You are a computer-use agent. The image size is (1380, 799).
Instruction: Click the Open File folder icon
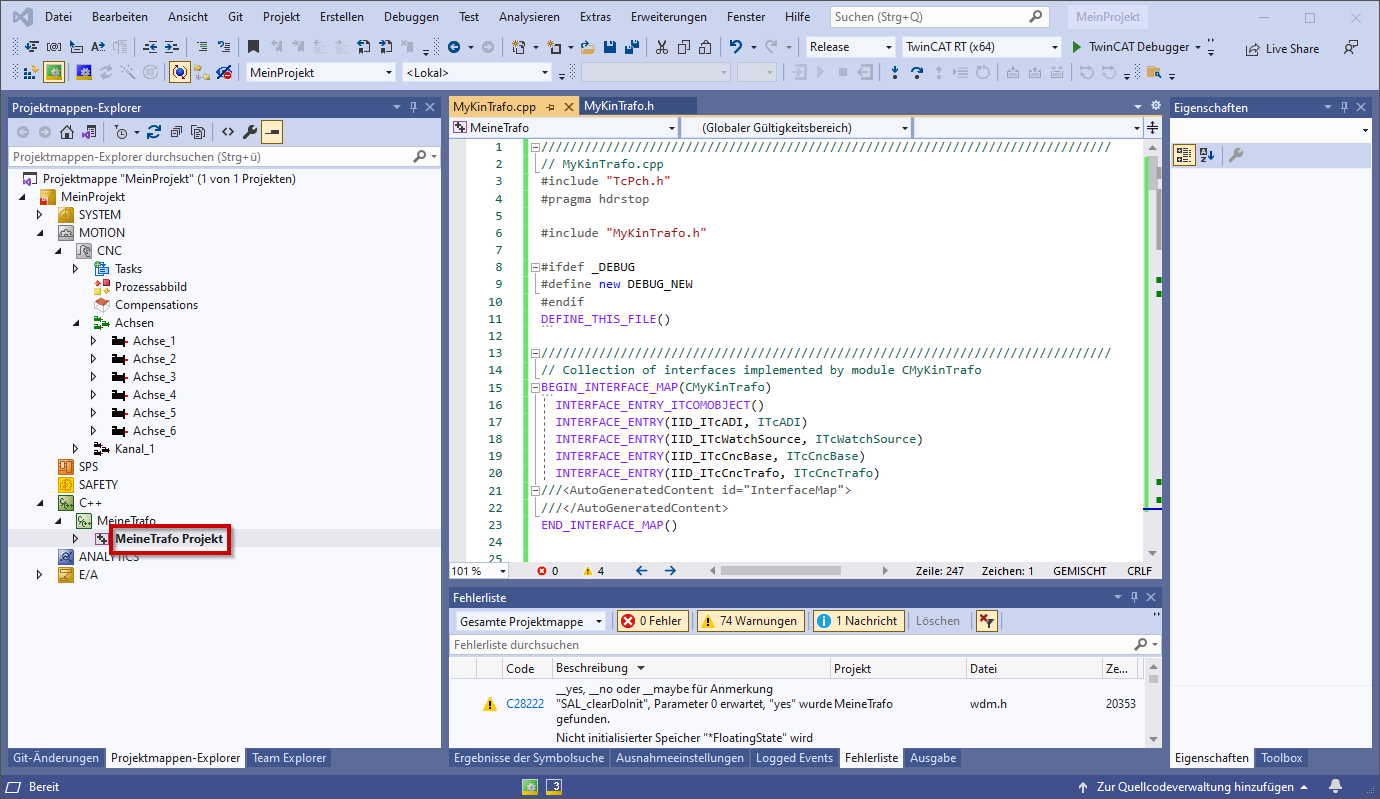pyautogui.click(x=587, y=47)
